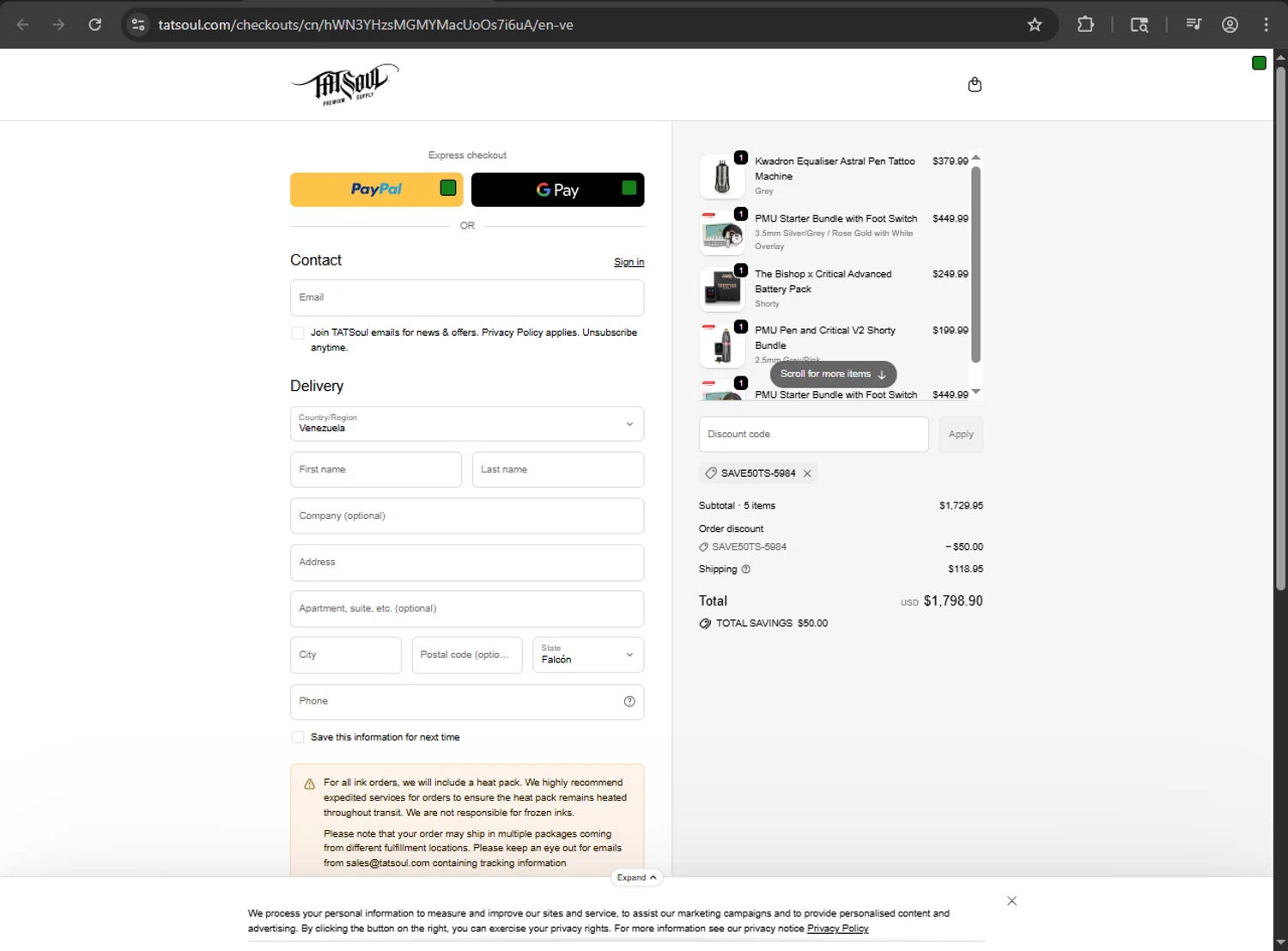Click the Discount code field
This screenshot has width=1288, height=951.
tap(813, 435)
